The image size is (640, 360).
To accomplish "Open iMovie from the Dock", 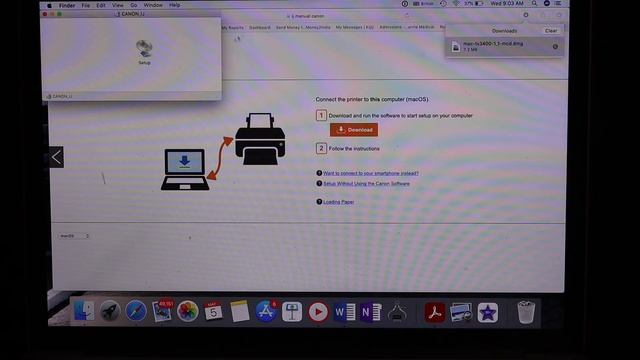I will coord(488,313).
